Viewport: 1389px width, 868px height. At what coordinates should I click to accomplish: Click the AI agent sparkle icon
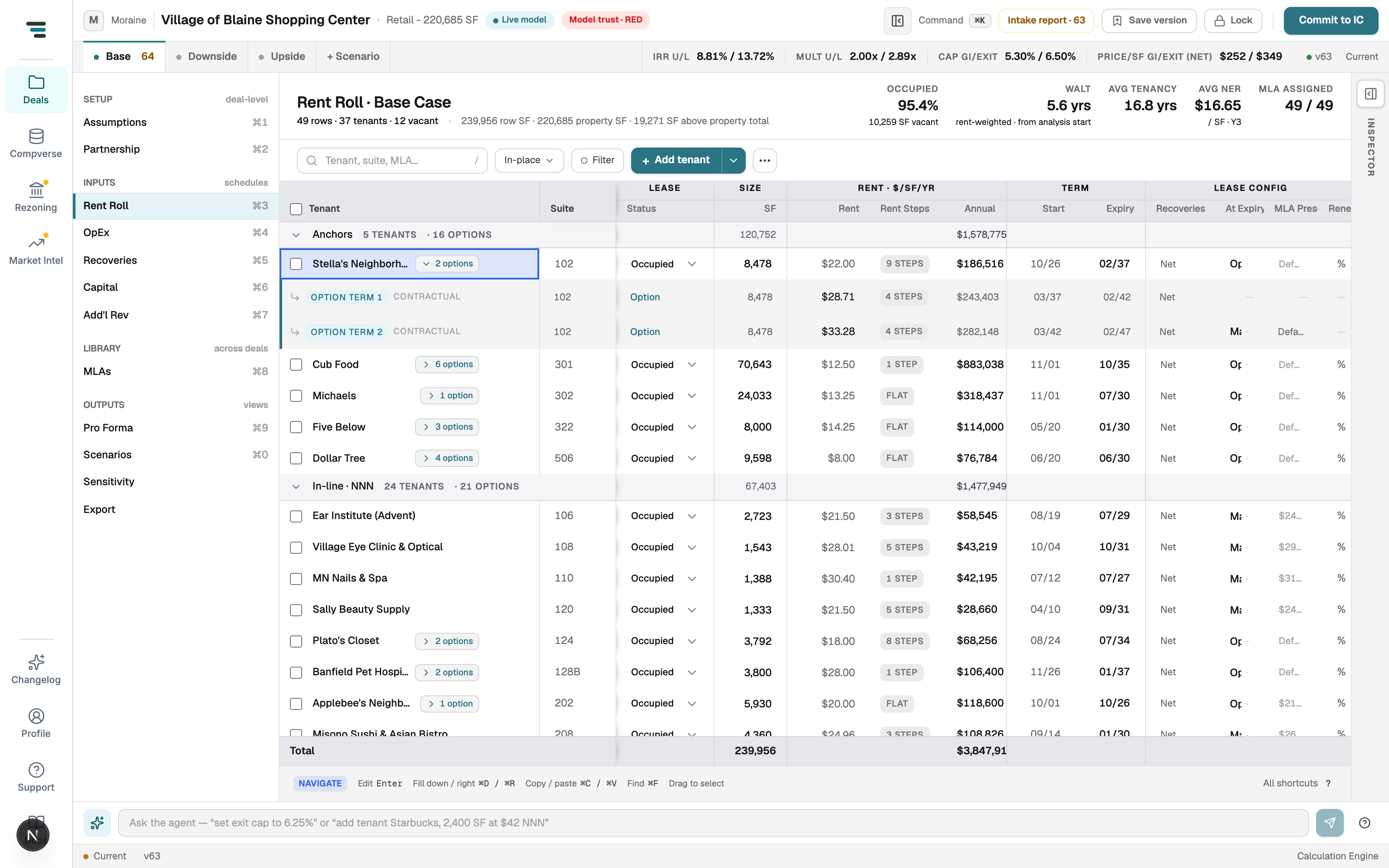(x=97, y=823)
